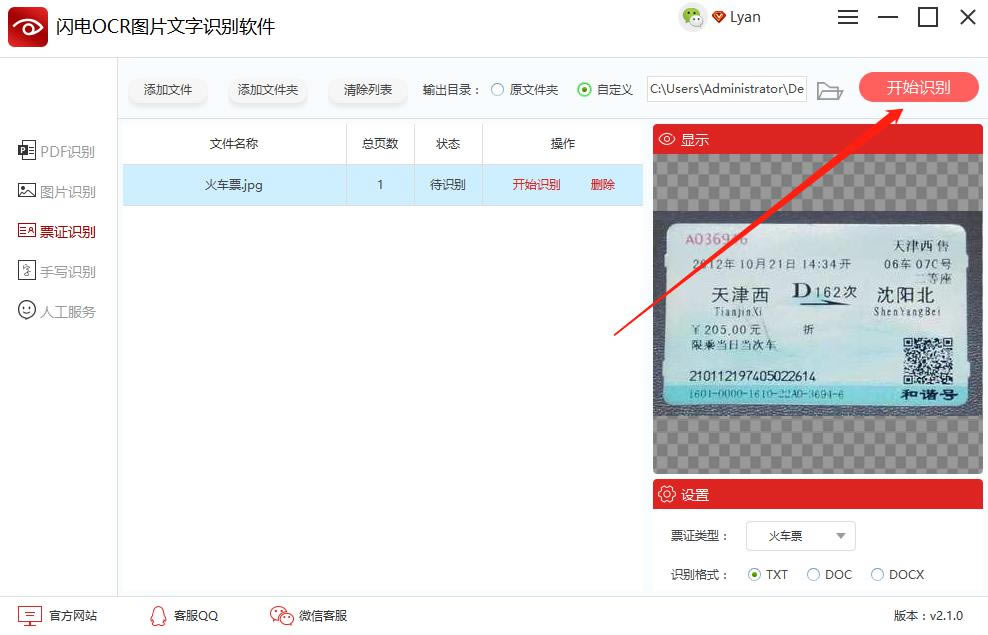Screen dimensions: 988x635
Task: Delete 火车票.jpg from the list
Action: [602, 185]
